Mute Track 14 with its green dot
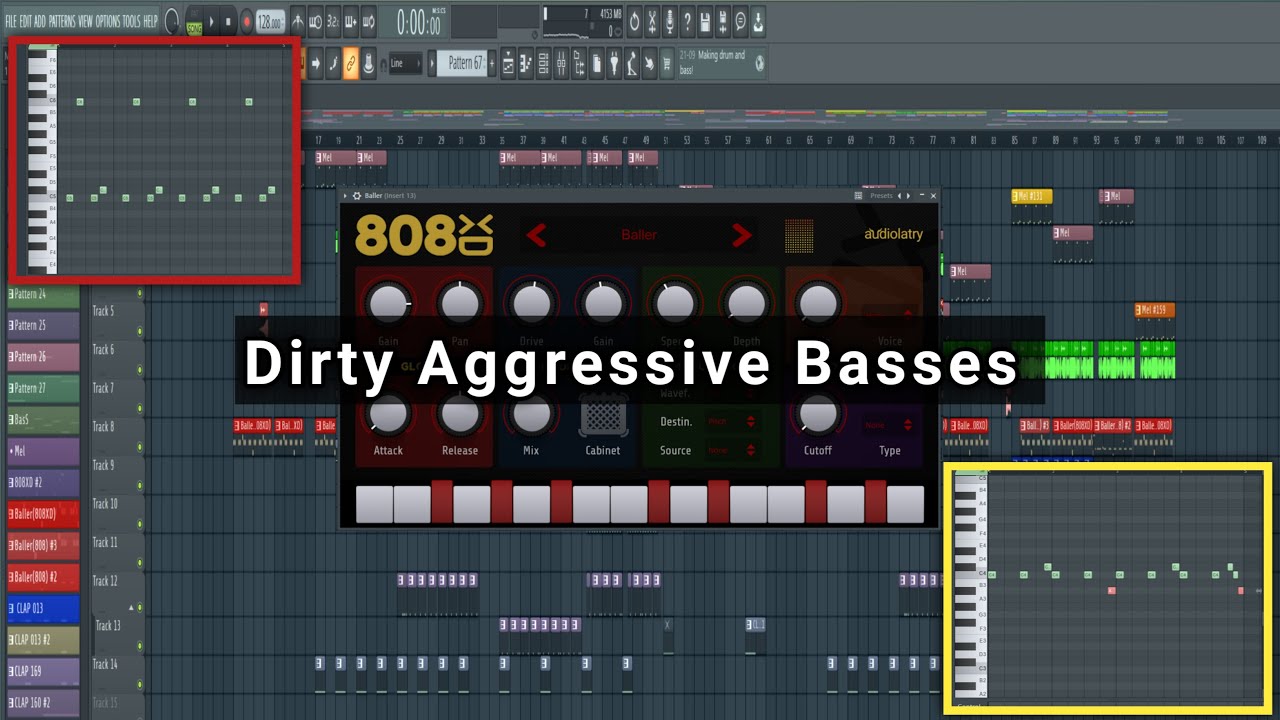Viewport: 1280px width, 720px height. point(139,686)
